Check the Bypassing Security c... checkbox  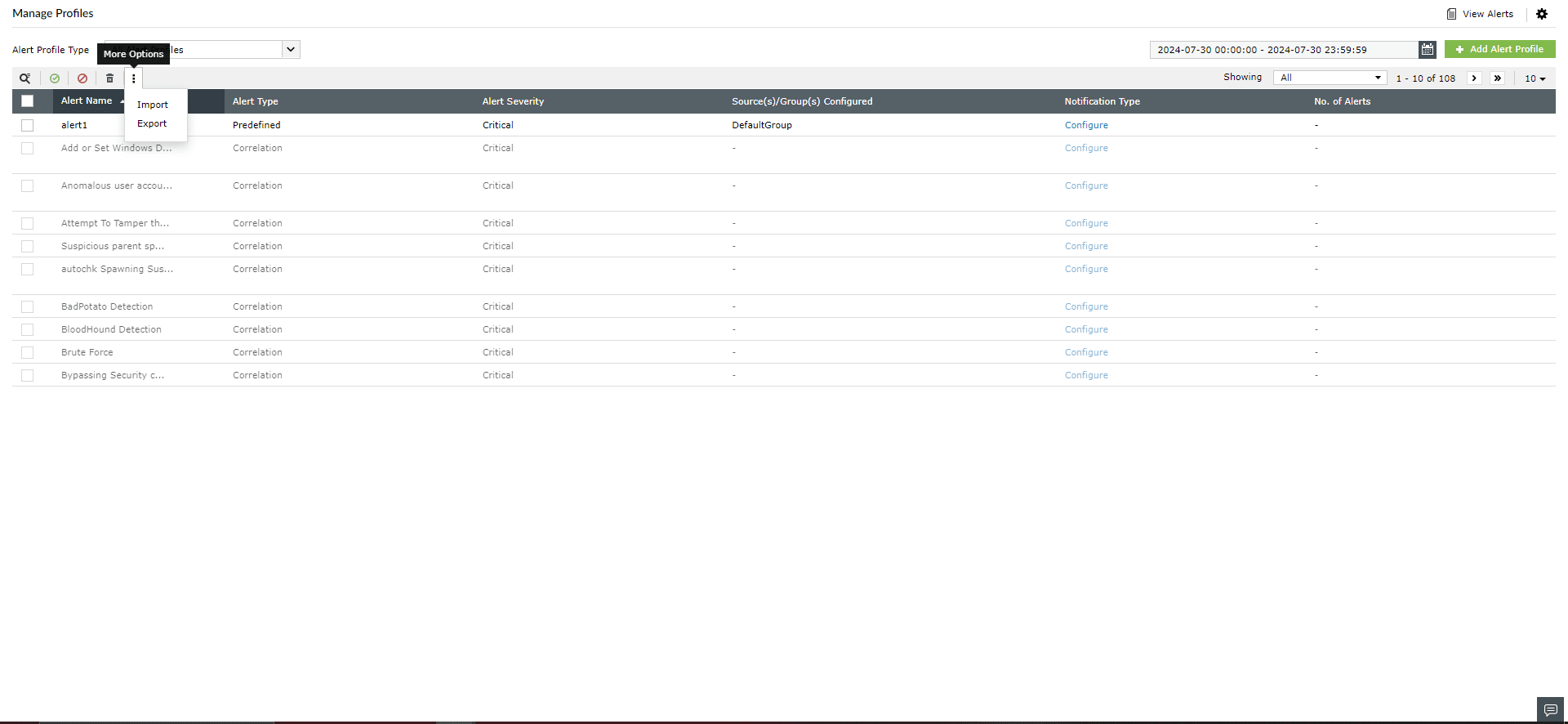click(x=28, y=375)
